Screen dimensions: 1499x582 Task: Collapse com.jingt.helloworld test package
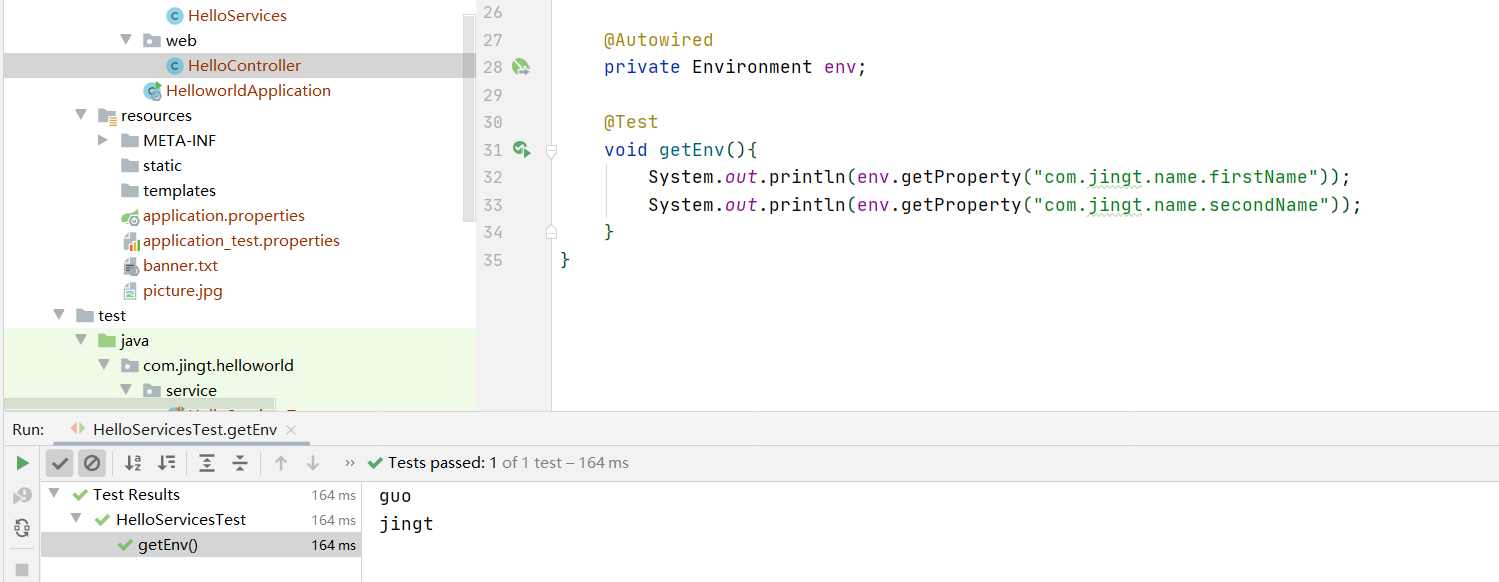pos(103,365)
